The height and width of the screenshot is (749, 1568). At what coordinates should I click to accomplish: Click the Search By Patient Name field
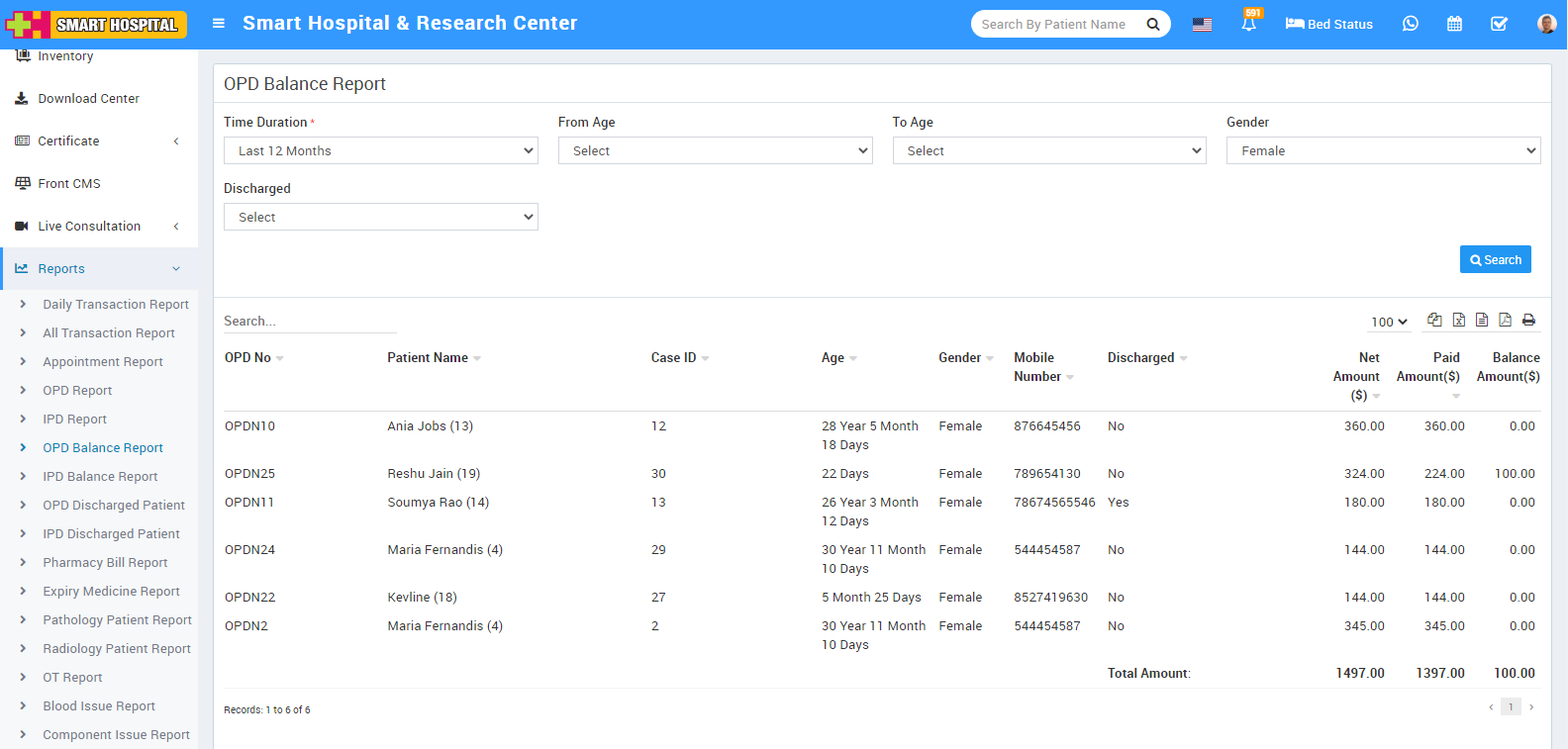pyautogui.click(x=1054, y=25)
